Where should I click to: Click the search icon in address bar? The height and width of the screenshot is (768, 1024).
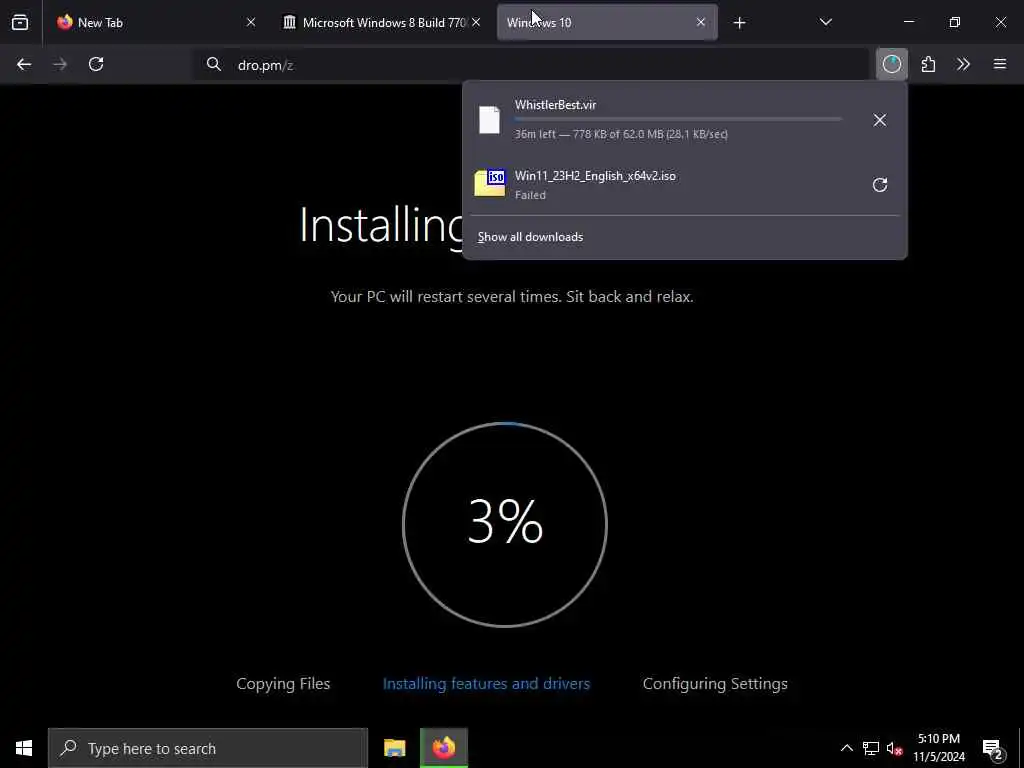[214, 64]
